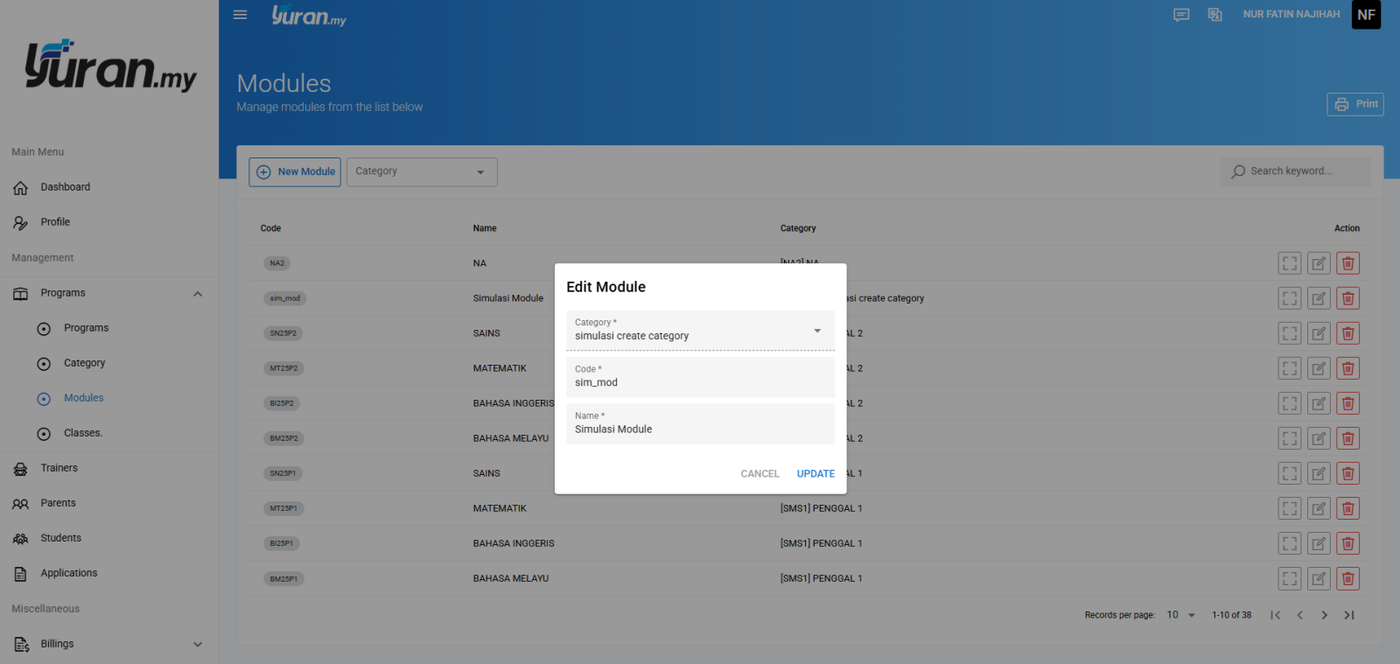Open Trainers menu item
The width and height of the screenshot is (1400, 664).
(59, 468)
